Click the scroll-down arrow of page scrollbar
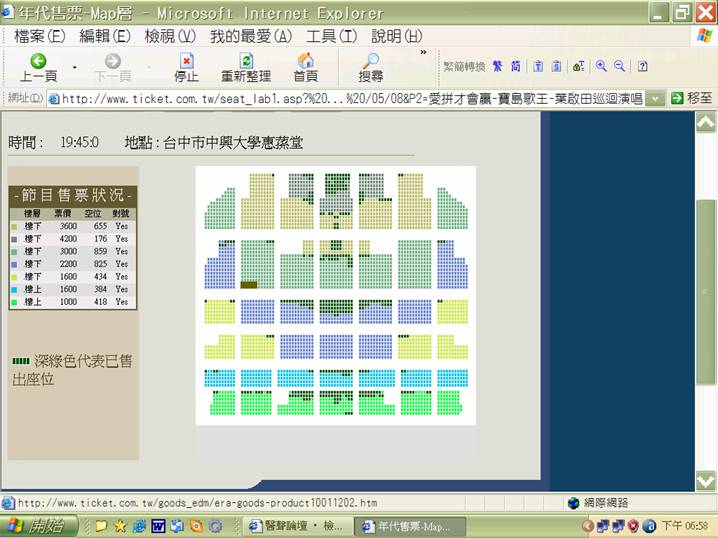The height and width of the screenshot is (538, 718). pyautogui.click(x=705, y=480)
